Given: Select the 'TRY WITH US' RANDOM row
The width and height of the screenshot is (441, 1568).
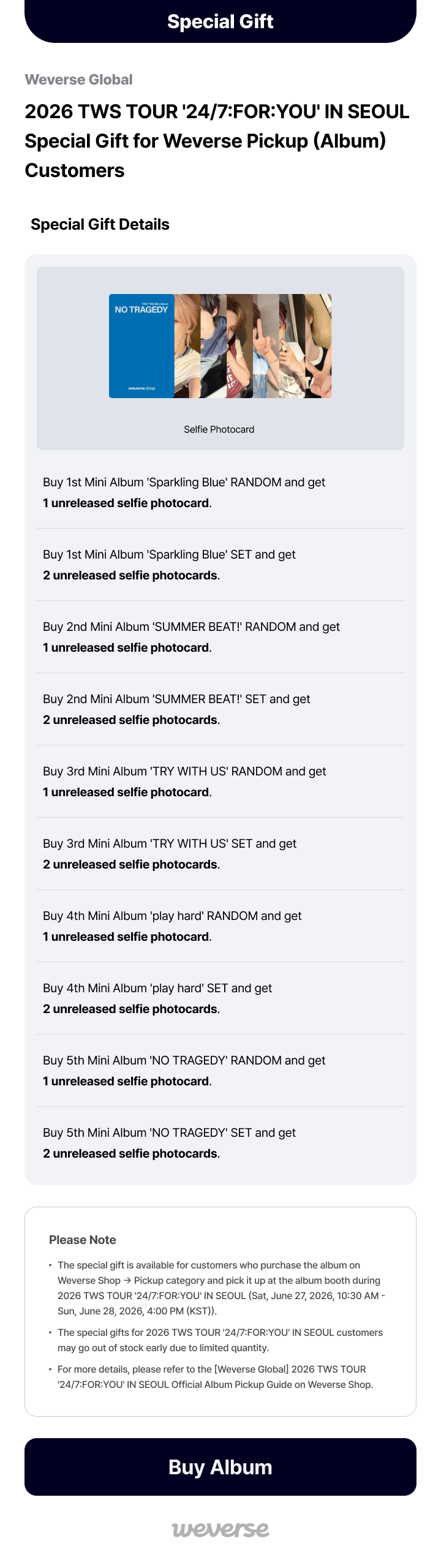Looking at the screenshot, I should 221,782.
